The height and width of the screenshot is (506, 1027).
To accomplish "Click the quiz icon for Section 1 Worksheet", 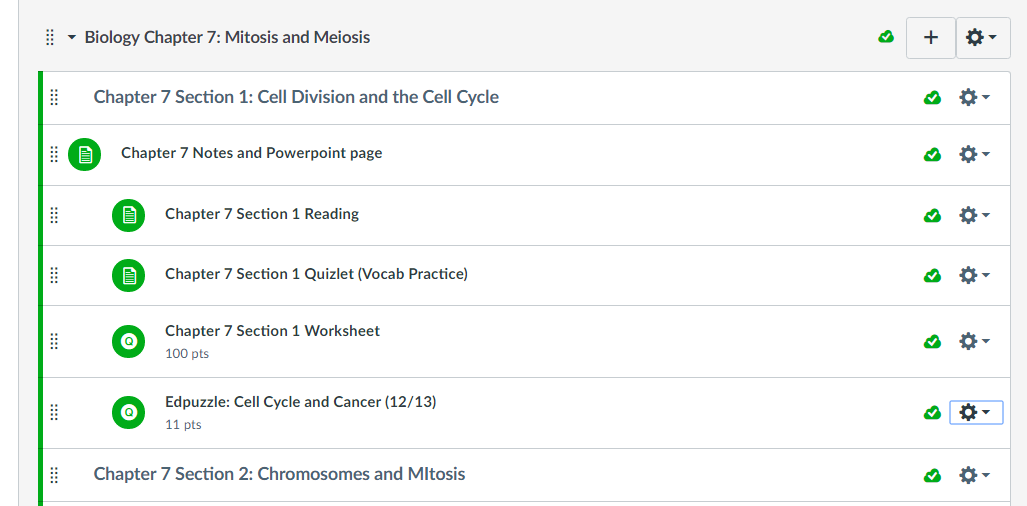I will point(128,341).
